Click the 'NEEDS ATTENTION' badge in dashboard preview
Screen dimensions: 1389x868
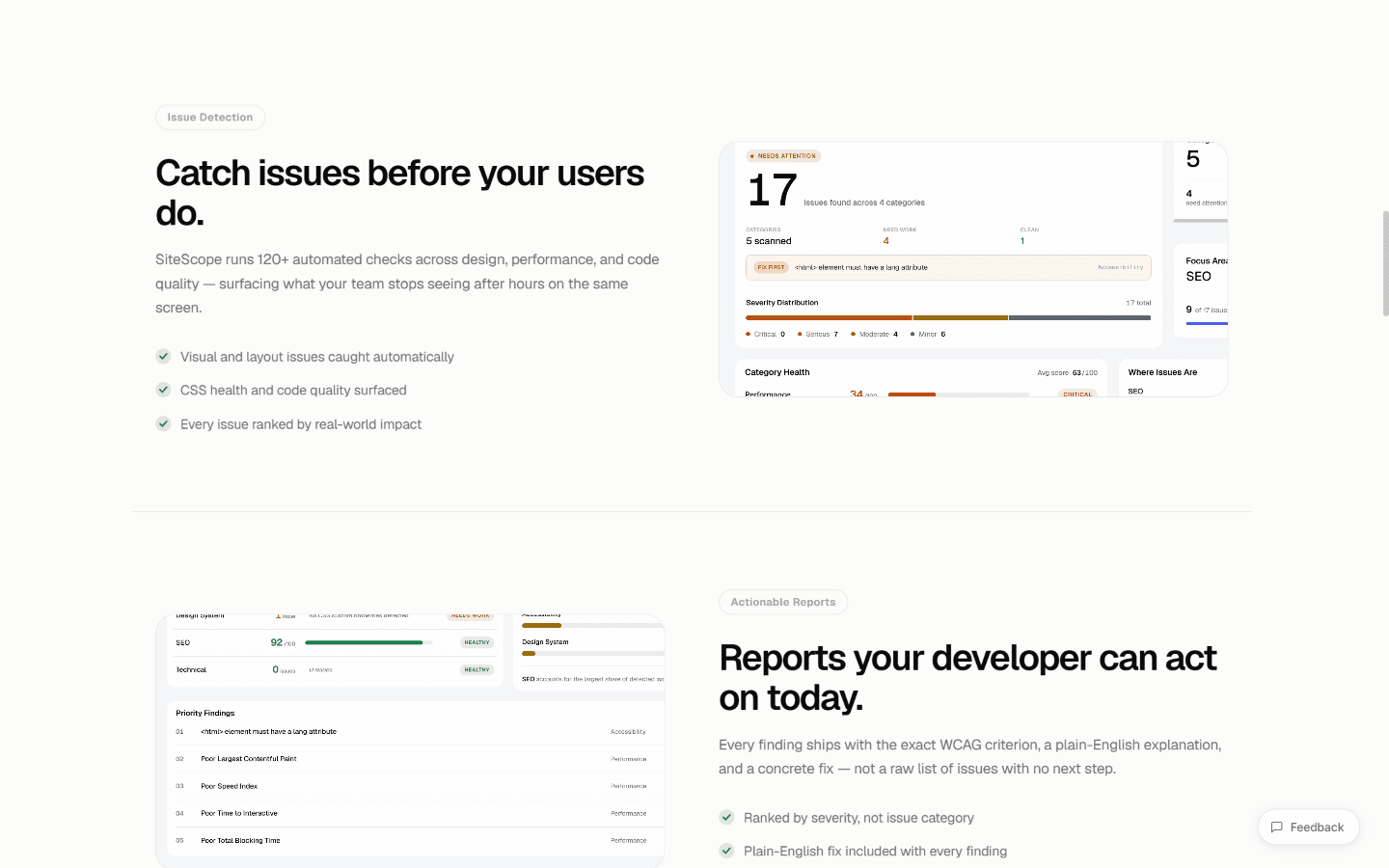(783, 155)
